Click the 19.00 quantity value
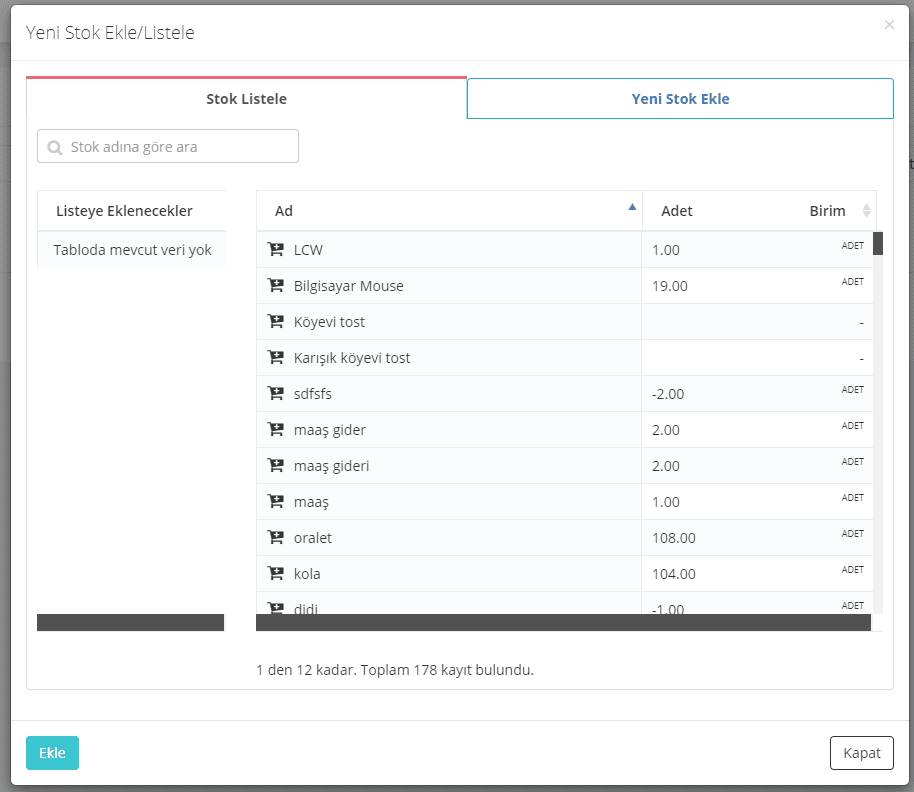Image resolution: width=914 pixels, height=792 pixels. (670, 286)
